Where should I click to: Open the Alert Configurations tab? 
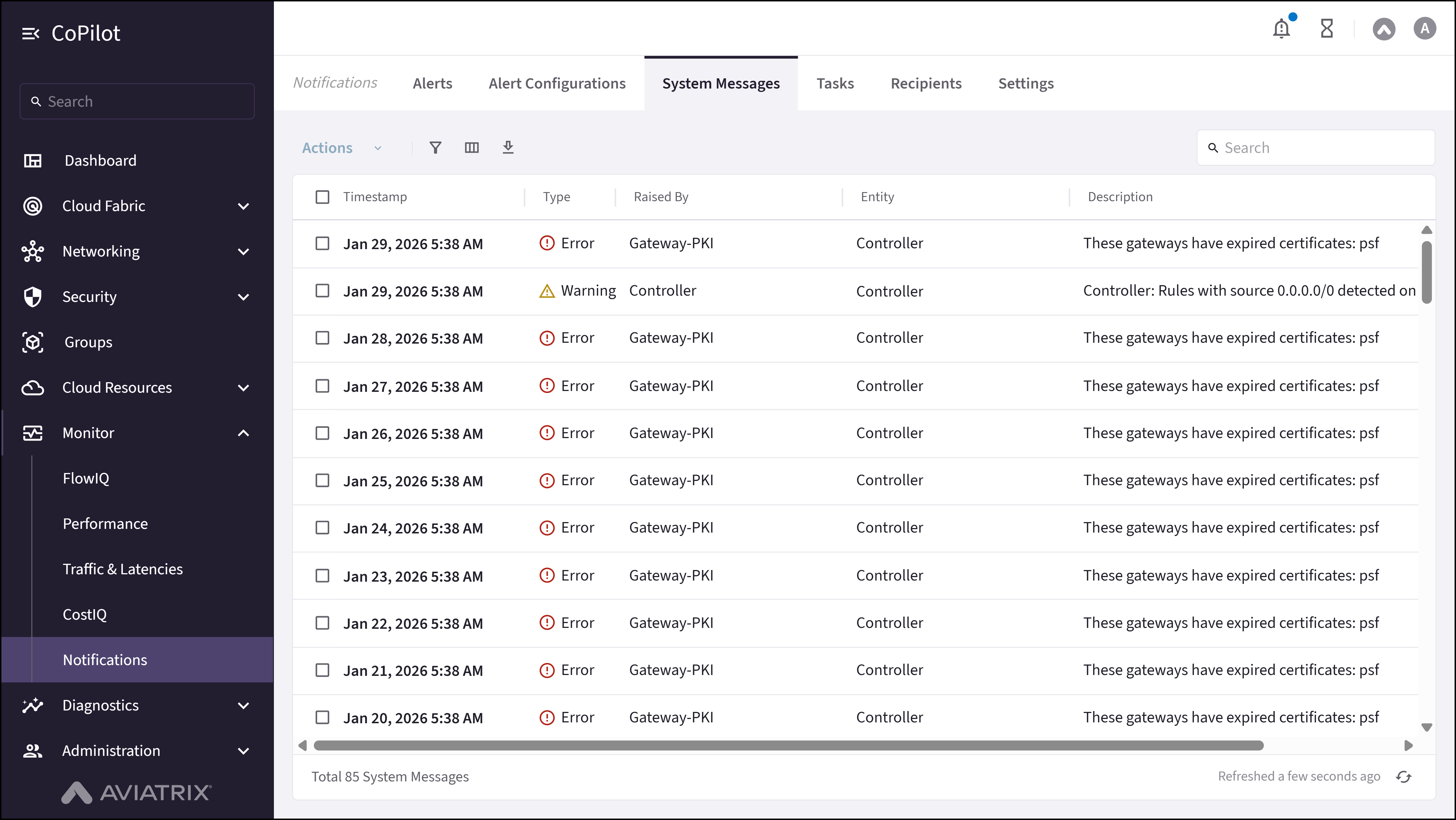(x=557, y=83)
